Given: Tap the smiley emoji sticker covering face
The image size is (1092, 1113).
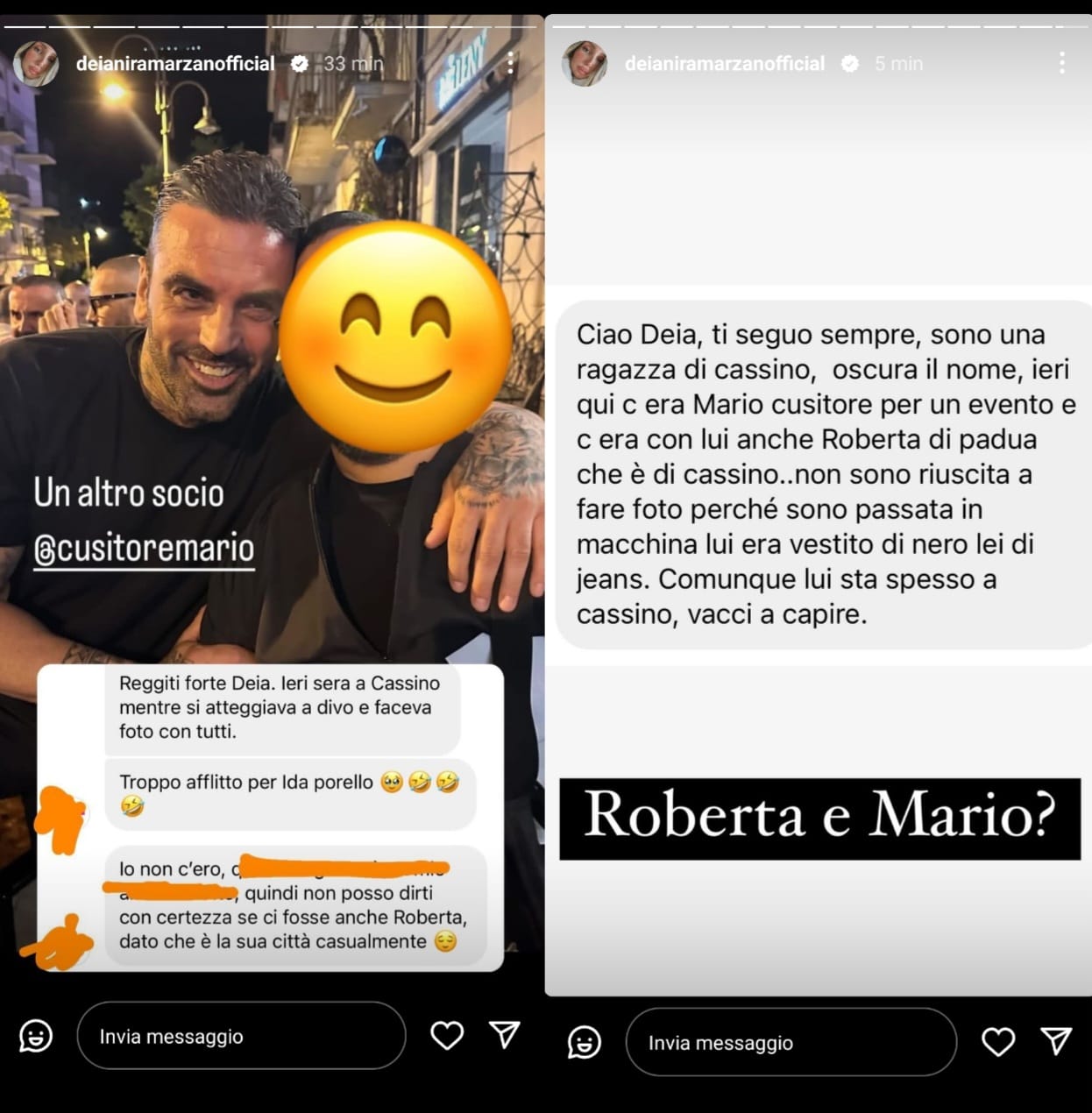Looking at the screenshot, I should 395,338.
